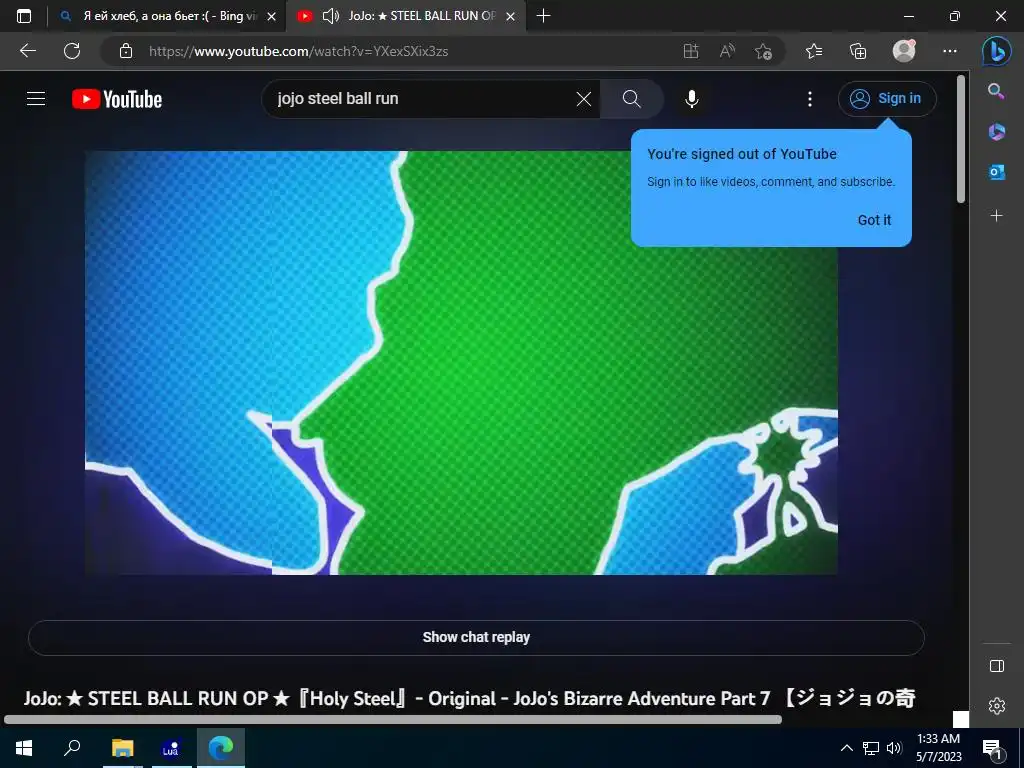
Task: Open the Outlook sidebar icon
Action: click(x=996, y=172)
